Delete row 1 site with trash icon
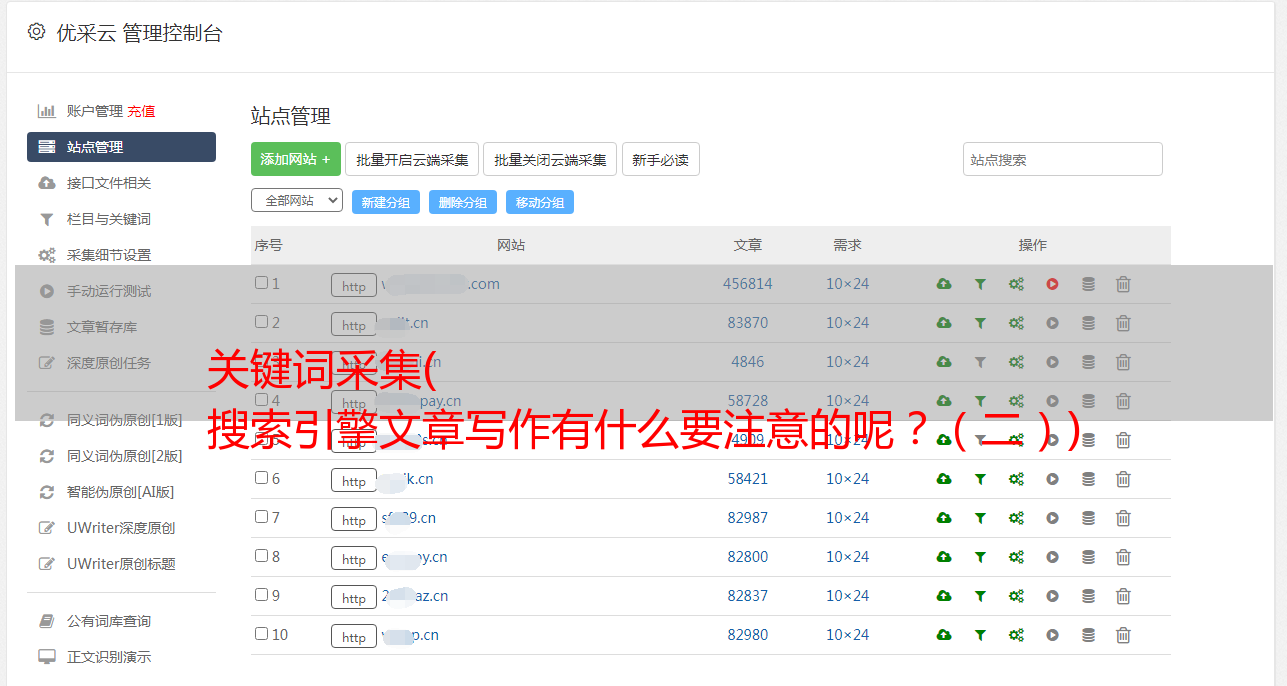Viewport: 1287px width, 686px height. [x=1123, y=284]
